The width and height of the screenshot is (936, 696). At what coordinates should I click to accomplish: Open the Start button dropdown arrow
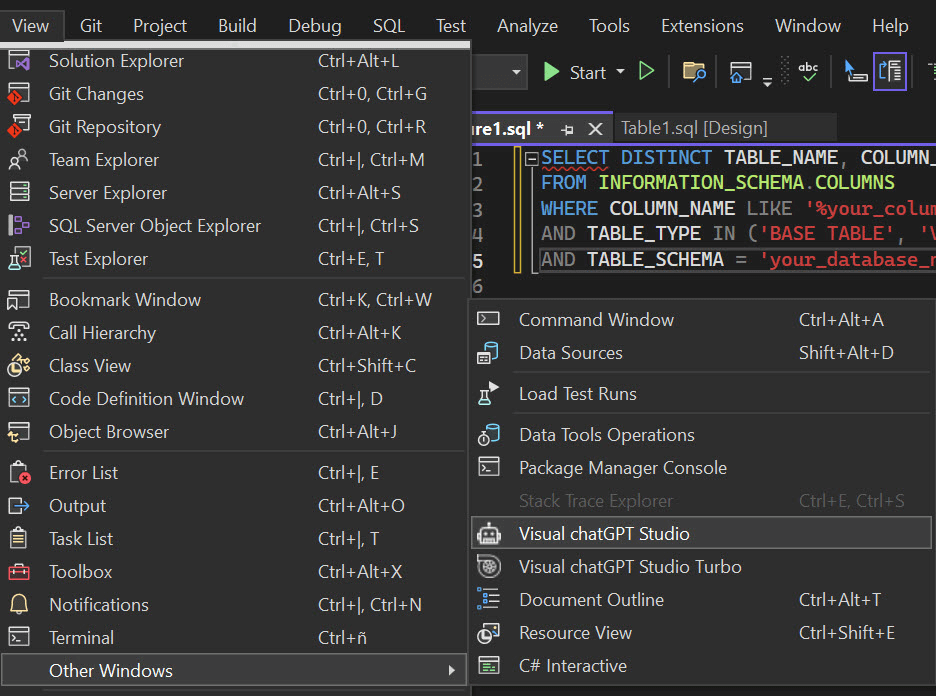[620, 72]
